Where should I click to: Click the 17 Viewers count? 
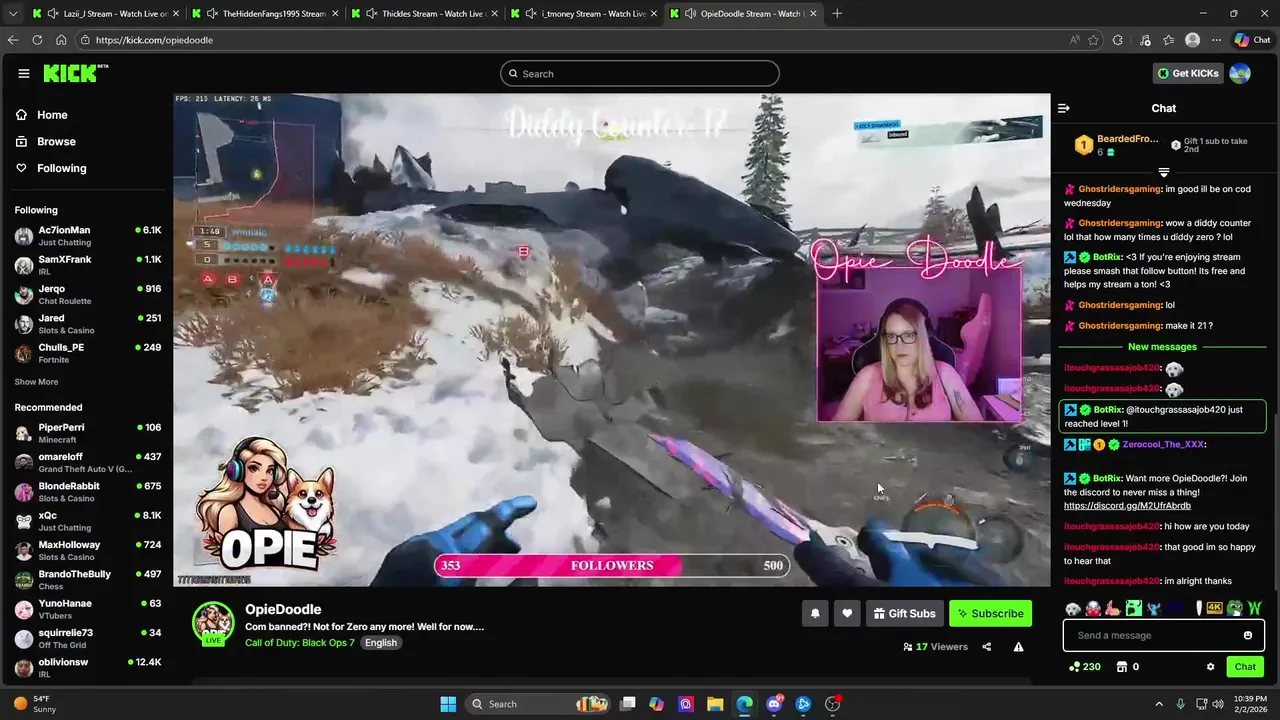[935, 647]
